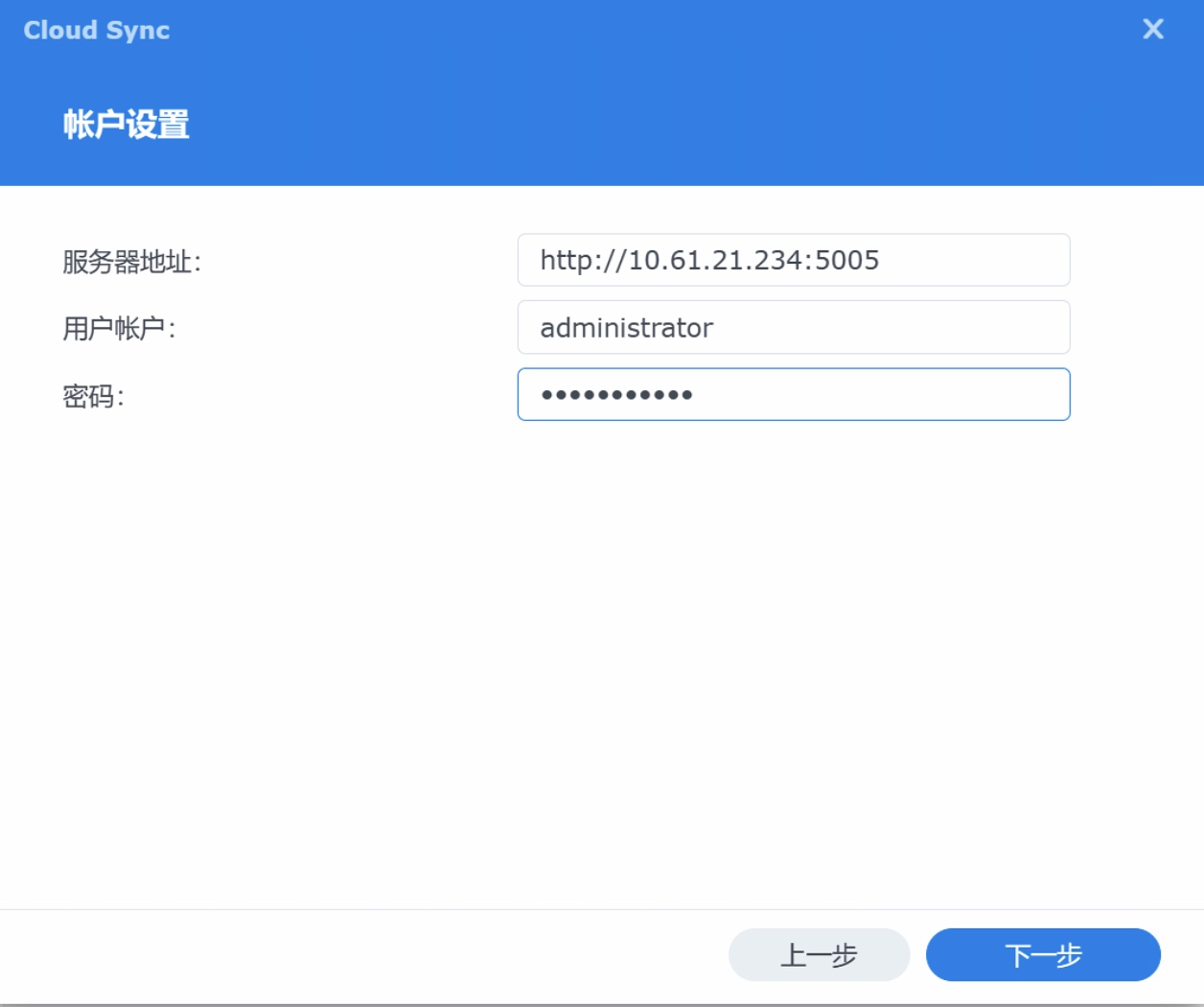The height and width of the screenshot is (1007, 1204).
Task: Proceed with the 下一步 button
Action: click(x=1043, y=954)
